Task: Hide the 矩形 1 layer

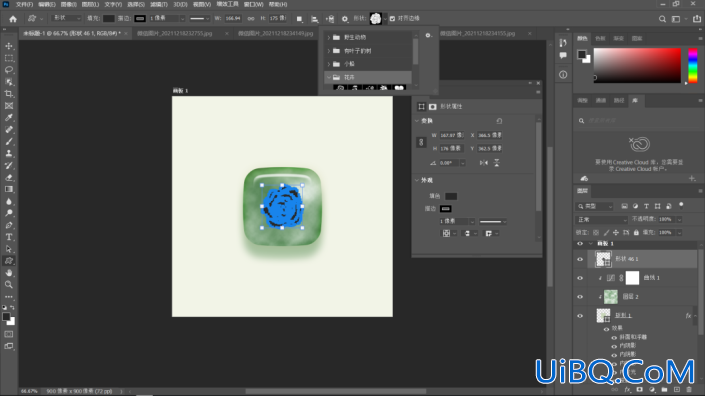Action: [580, 316]
